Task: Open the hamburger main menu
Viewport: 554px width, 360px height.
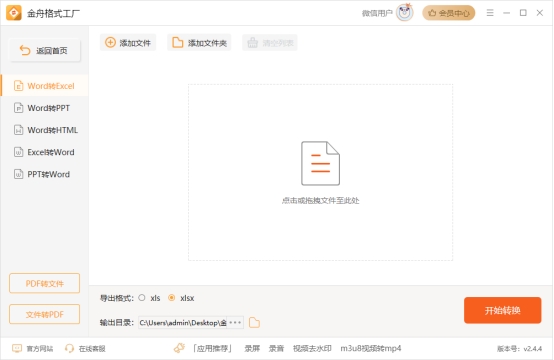Action: point(490,13)
